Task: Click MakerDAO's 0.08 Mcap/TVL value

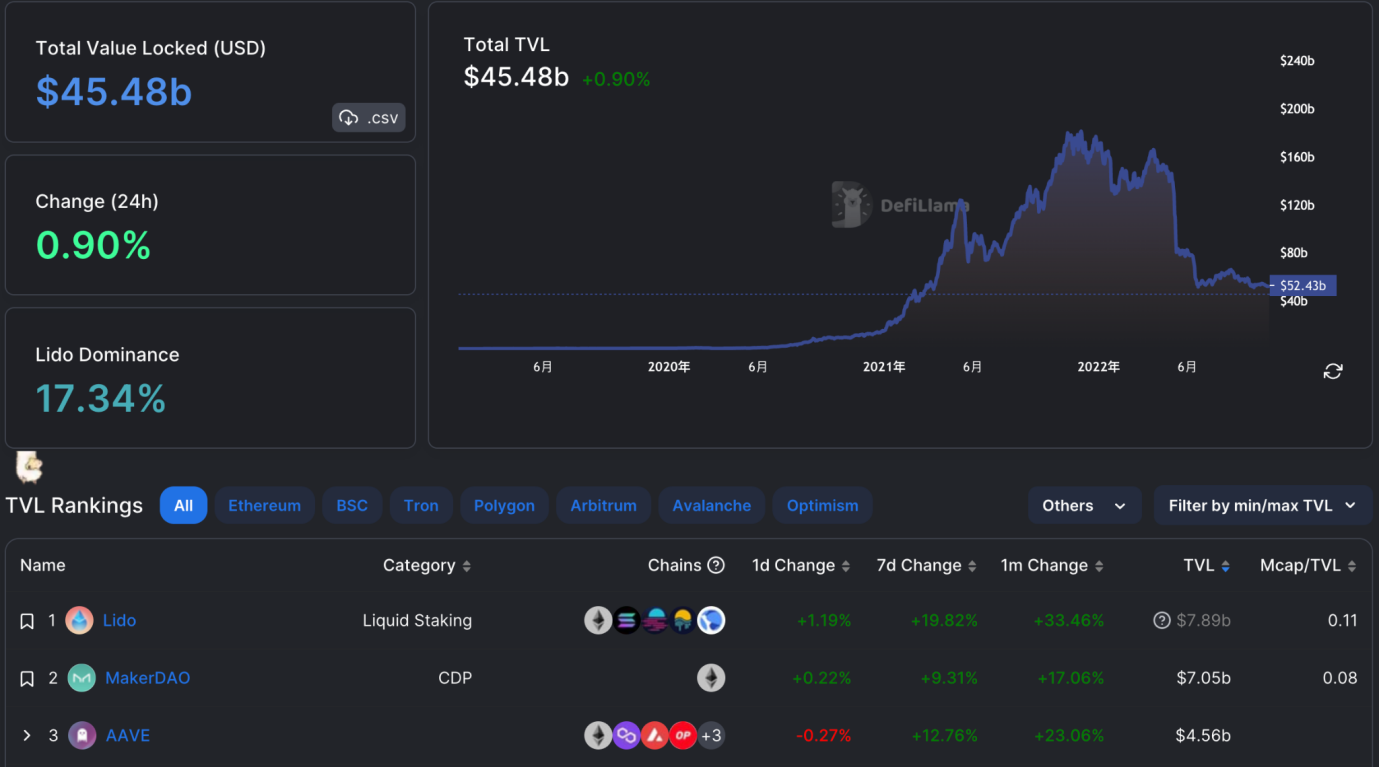Action: click(x=1340, y=678)
